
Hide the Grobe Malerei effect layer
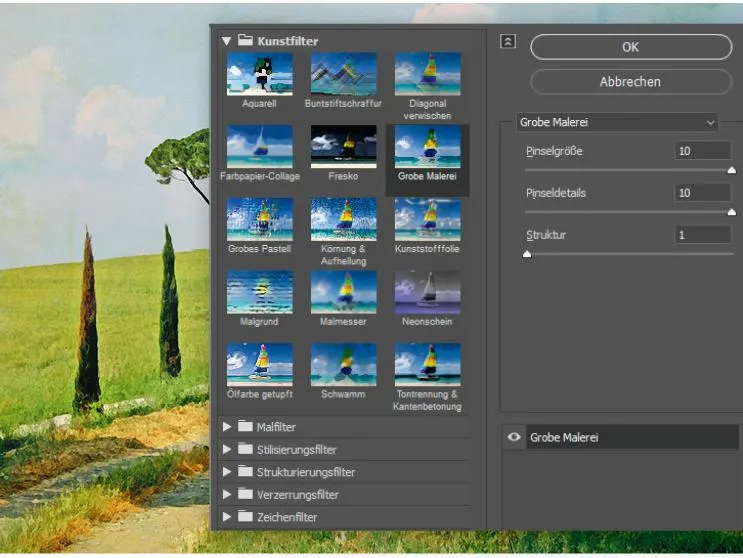(x=514, y=437)
